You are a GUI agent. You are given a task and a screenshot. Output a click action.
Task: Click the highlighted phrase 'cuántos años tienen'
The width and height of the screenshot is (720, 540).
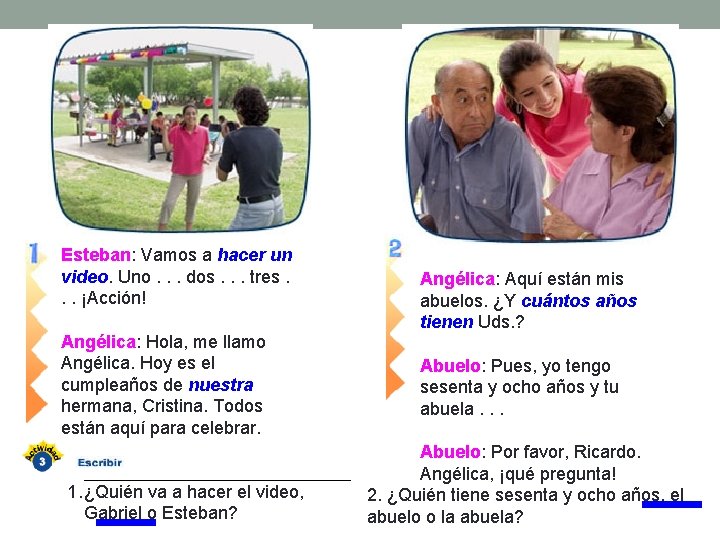(x=529, y=311)
